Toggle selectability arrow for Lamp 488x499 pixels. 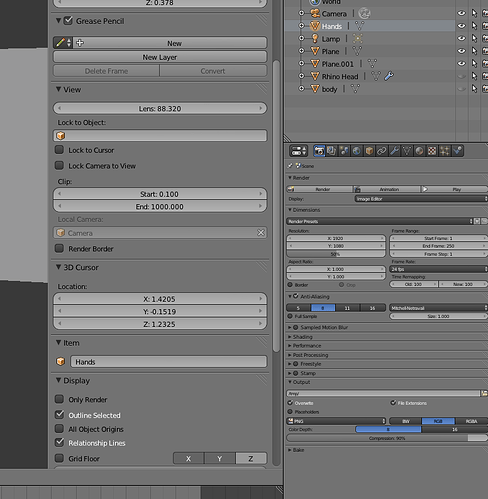pos(474,39)
